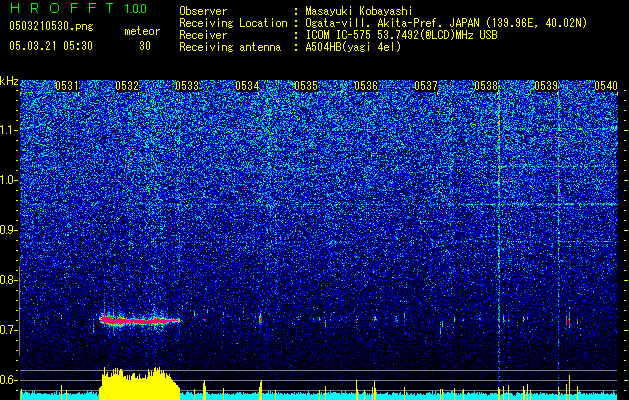Screen dimensions: 629x400
Task: Click the HROFFT 1.0.0 title text
Action: point(79,8)
